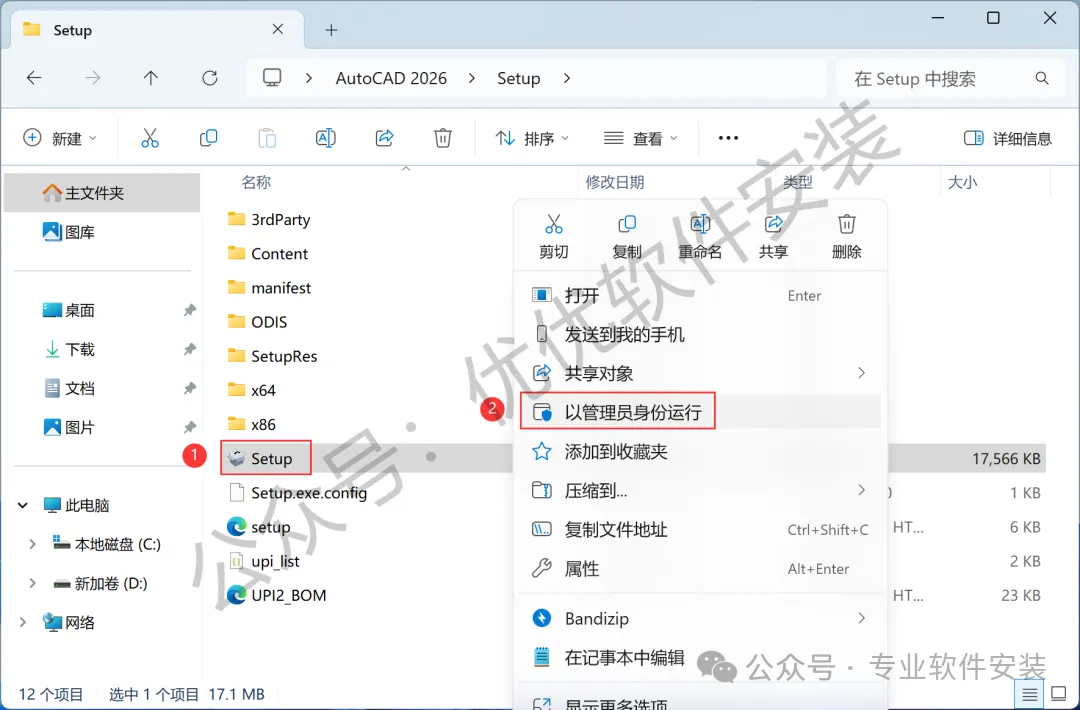Close the Setup tab
Viewport: 1080px width, 710px height.
(278, 30)
